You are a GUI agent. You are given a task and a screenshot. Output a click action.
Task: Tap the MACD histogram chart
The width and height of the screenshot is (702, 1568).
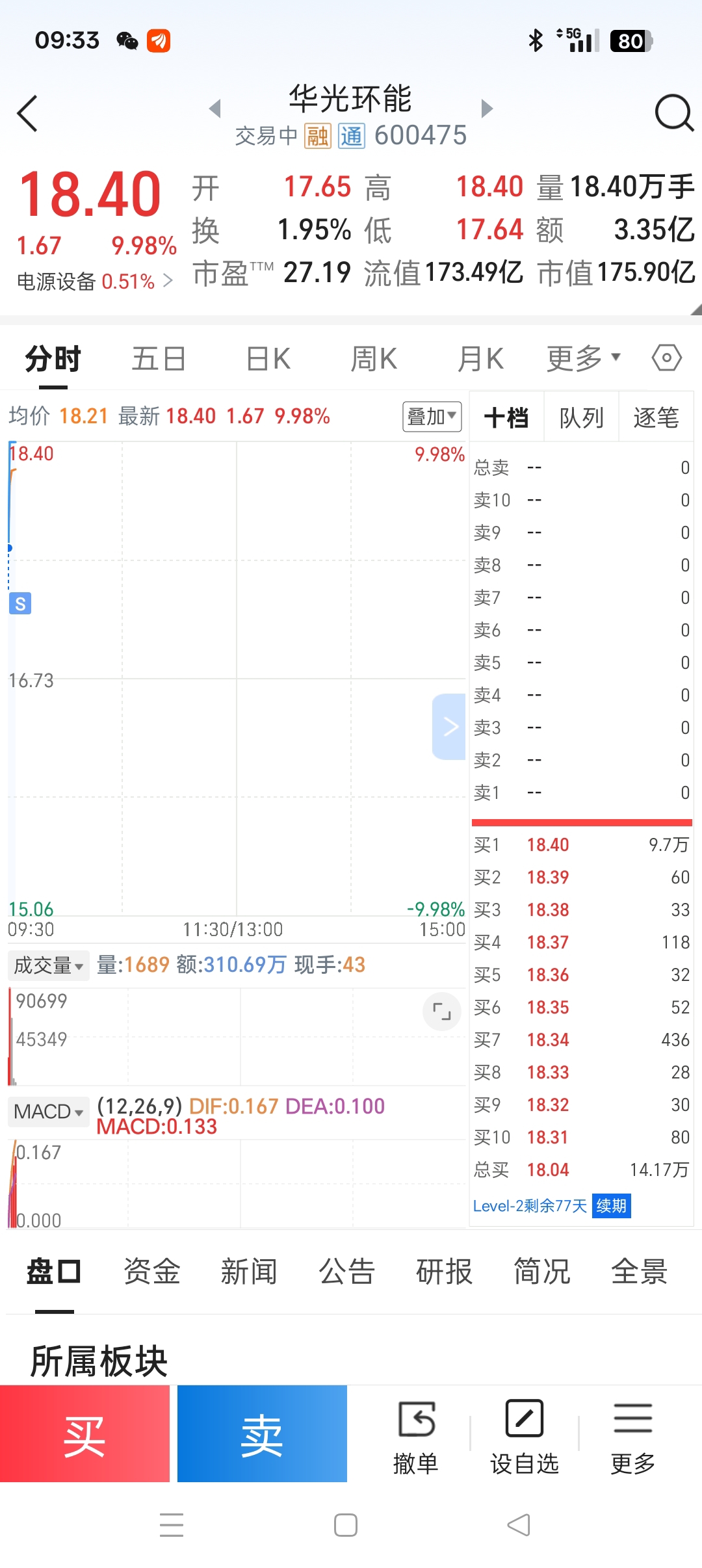click(x=237, y=1183)
